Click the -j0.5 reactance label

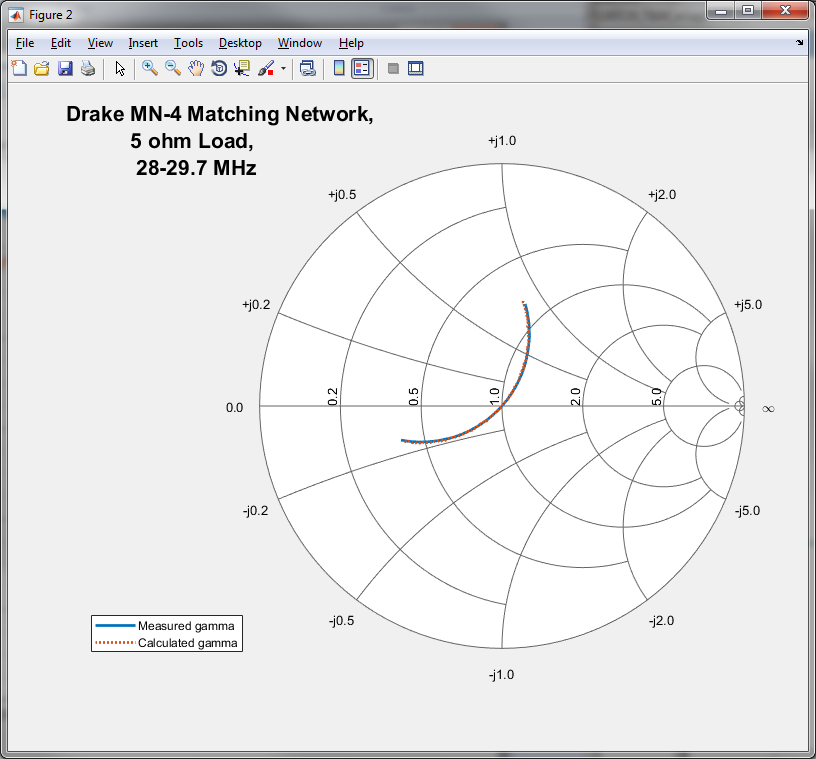[341, 621]
